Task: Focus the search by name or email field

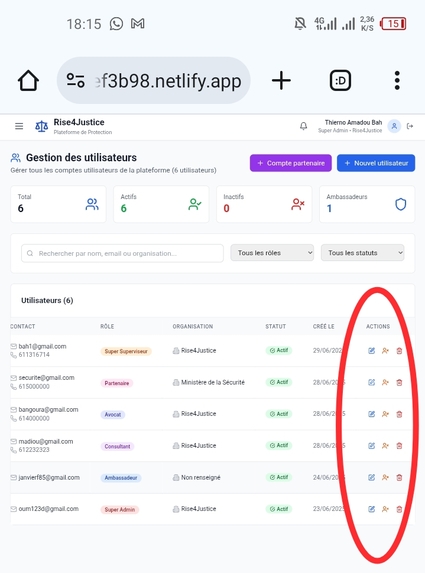Action: pos(122,253)
